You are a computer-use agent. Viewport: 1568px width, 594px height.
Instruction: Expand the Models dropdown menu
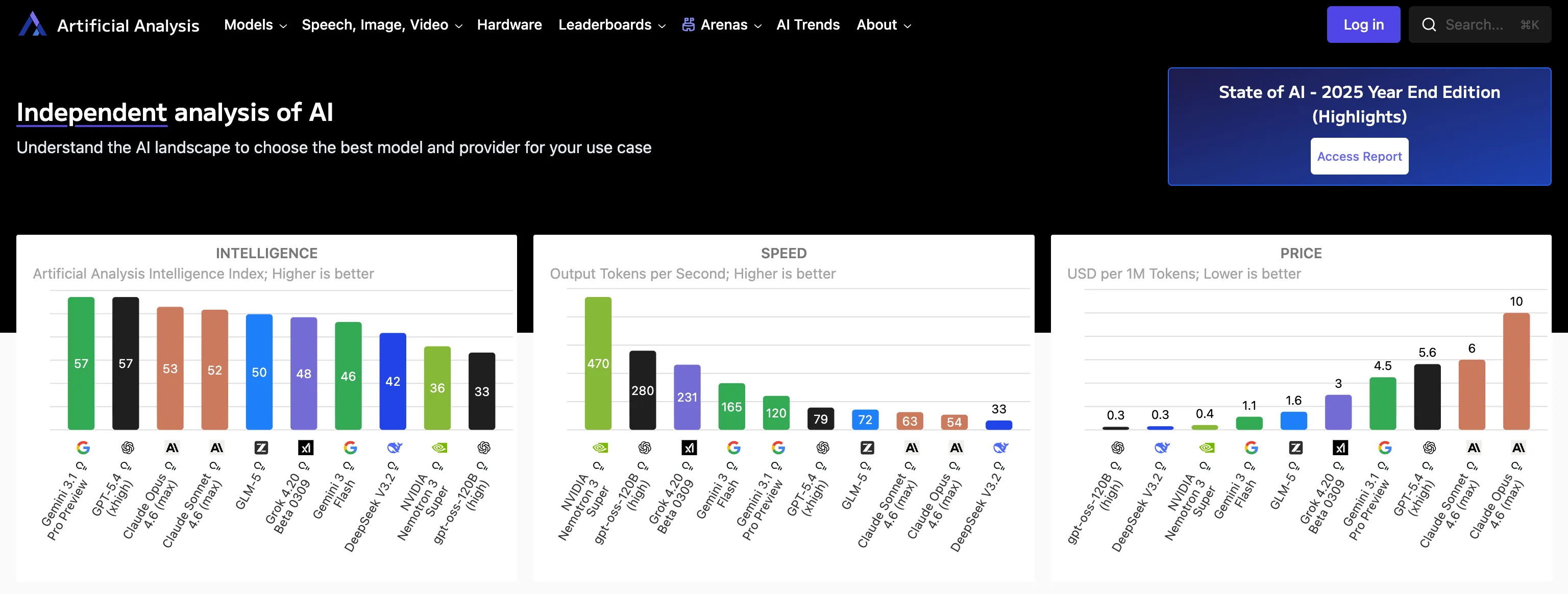[x=255, y=25]
